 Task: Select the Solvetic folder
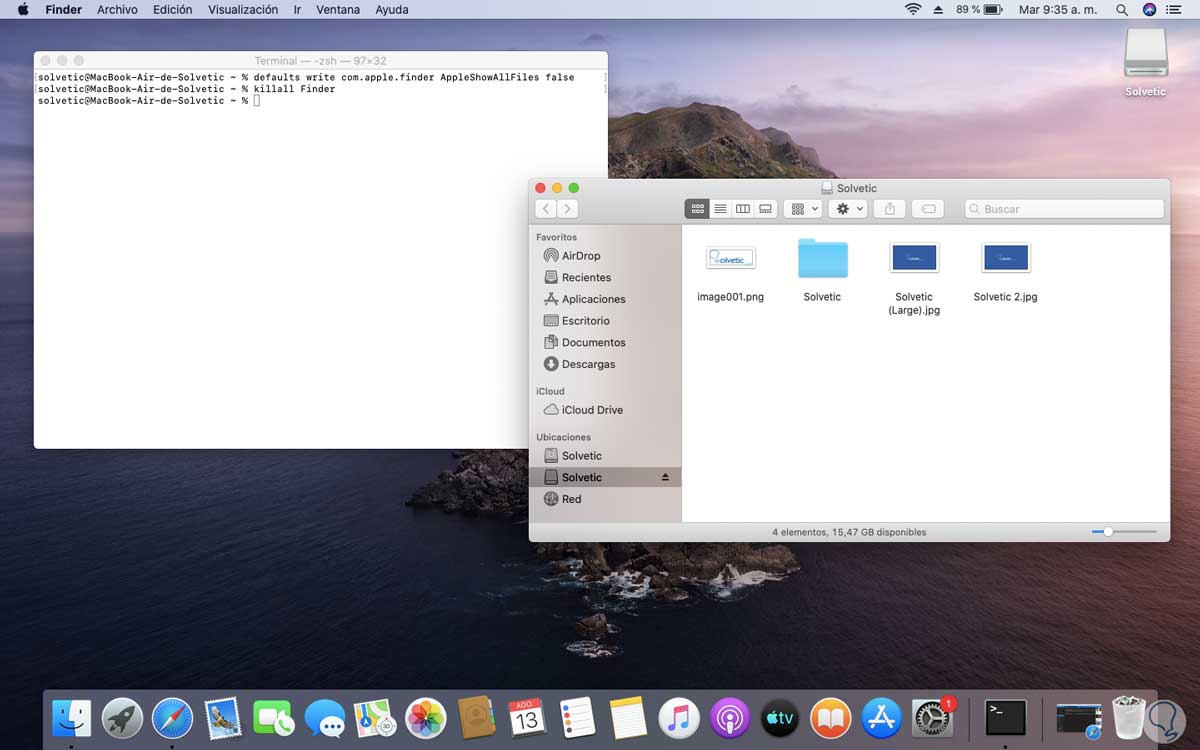point(822,259)
